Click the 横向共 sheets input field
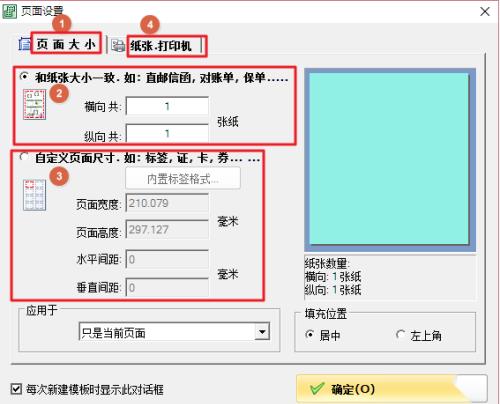This screenshot has height=404, width=500. tap(167, 106)
